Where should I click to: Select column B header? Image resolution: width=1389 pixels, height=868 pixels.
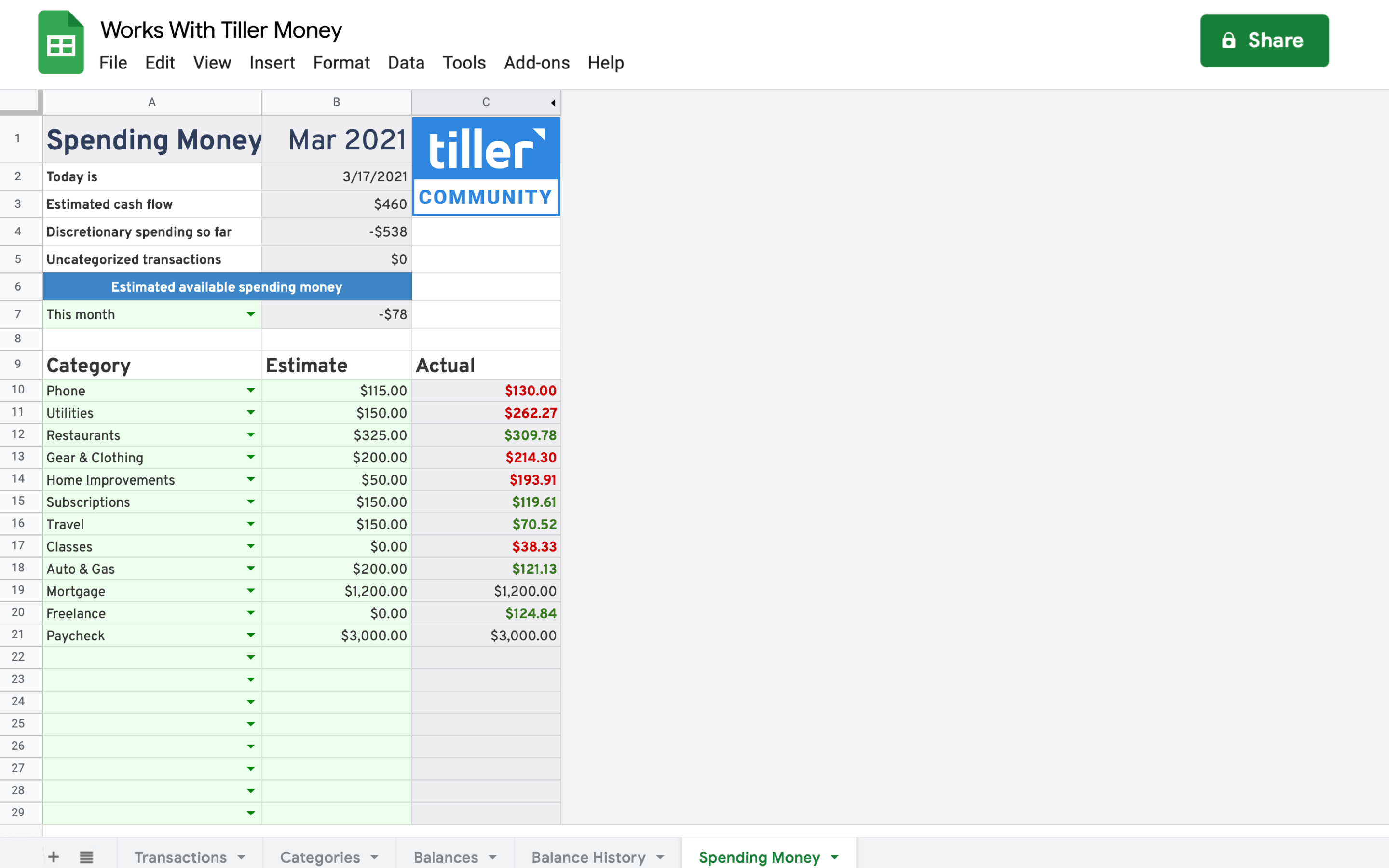click(336, 102)
